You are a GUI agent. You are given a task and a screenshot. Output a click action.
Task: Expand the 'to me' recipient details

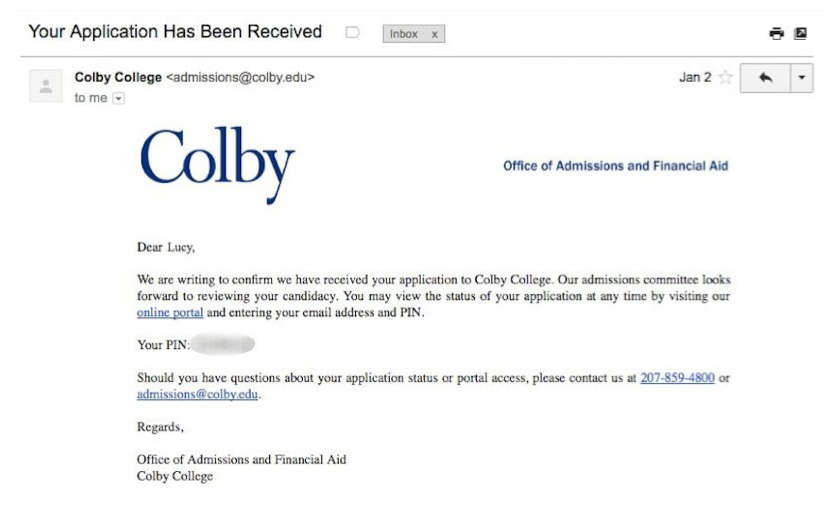pyautogui.click(x=119, y=98)
